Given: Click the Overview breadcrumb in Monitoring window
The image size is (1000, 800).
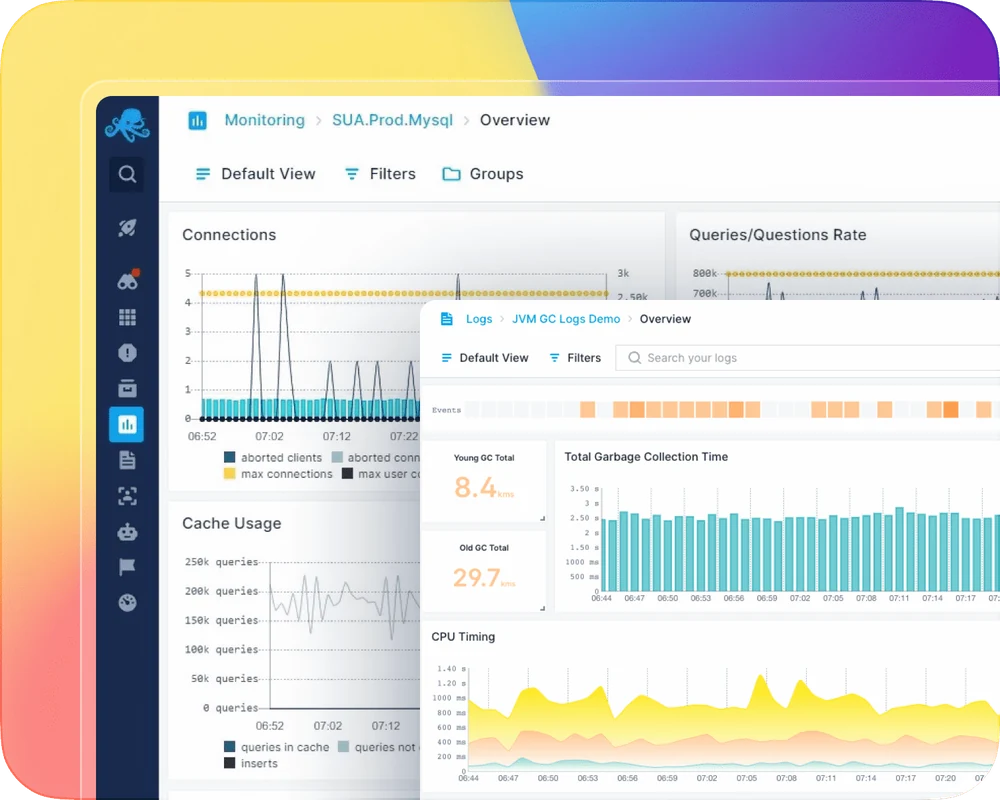Looking at the screenshot, I should 515,120.
